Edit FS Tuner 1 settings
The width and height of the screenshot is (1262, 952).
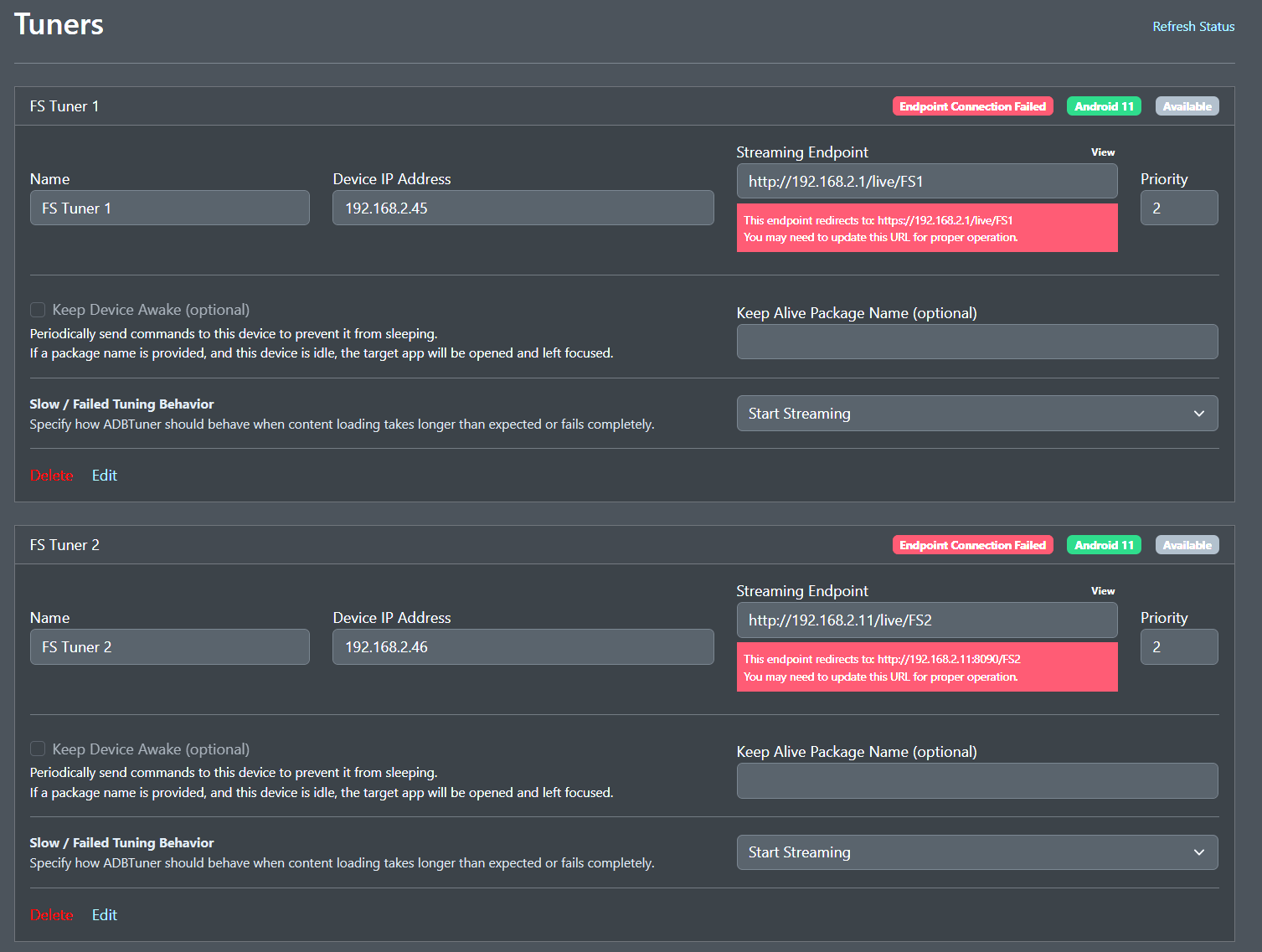105,476
